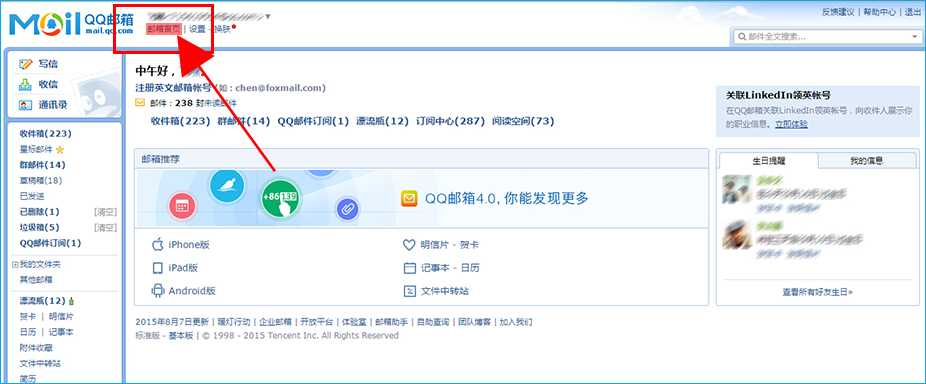Open 换肤 skin options

click(222, 29)
